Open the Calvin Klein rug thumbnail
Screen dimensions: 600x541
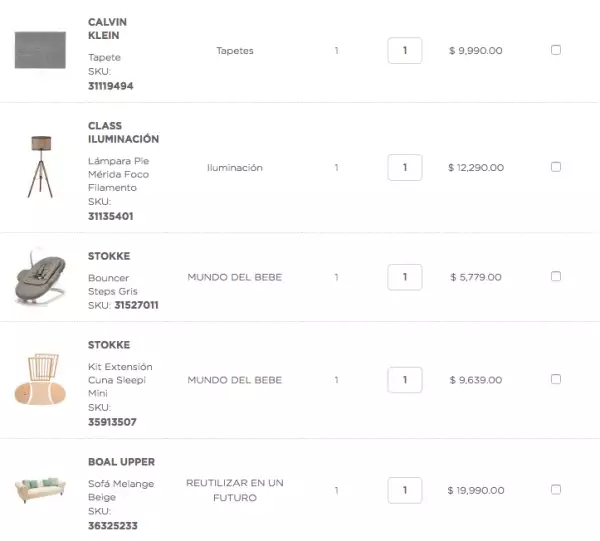click(x=40, y=50)
